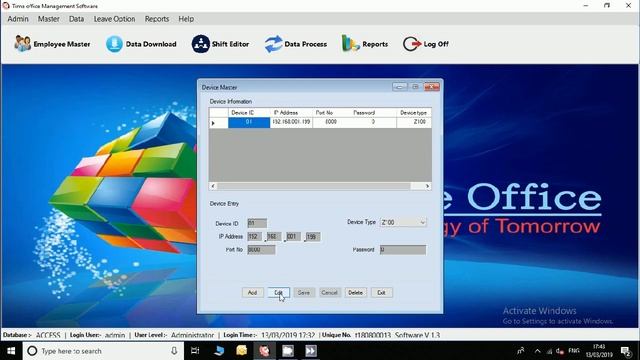The width and height of the screenshot is (640, 360).
Task: Click the taskbar search box
Action: pyautogui.click(x=102, y=351)
